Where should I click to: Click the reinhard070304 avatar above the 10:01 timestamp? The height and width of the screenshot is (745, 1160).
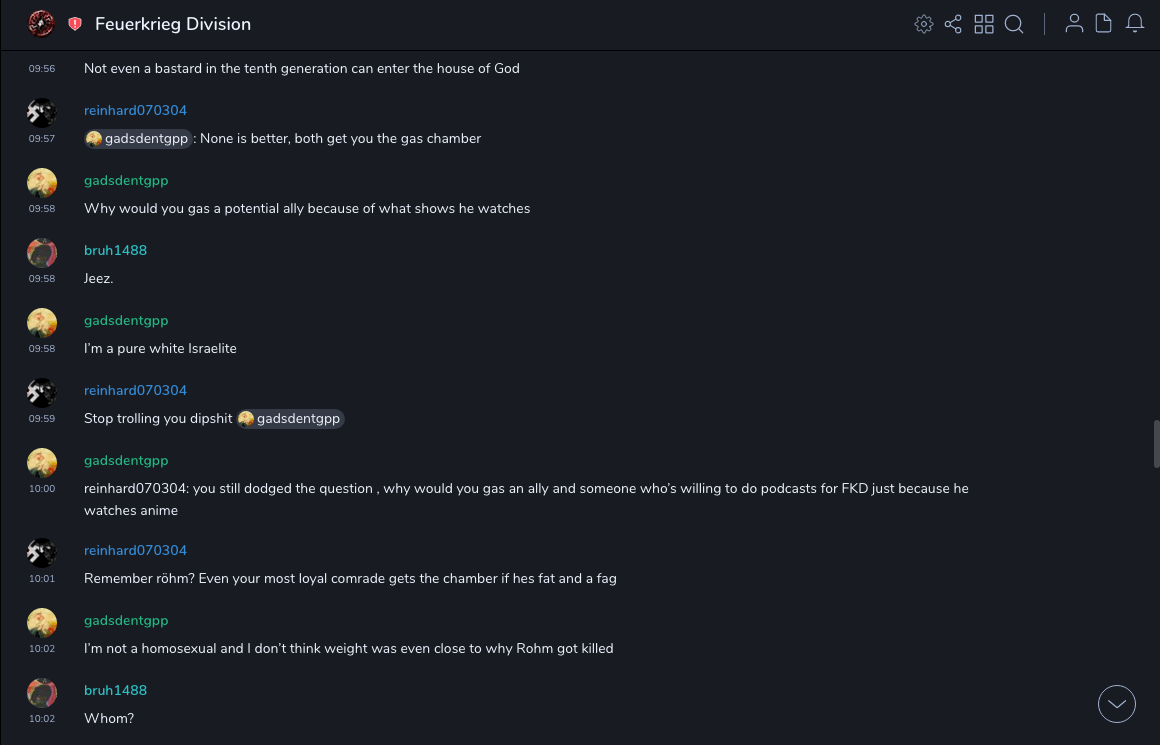click(42, 552)
